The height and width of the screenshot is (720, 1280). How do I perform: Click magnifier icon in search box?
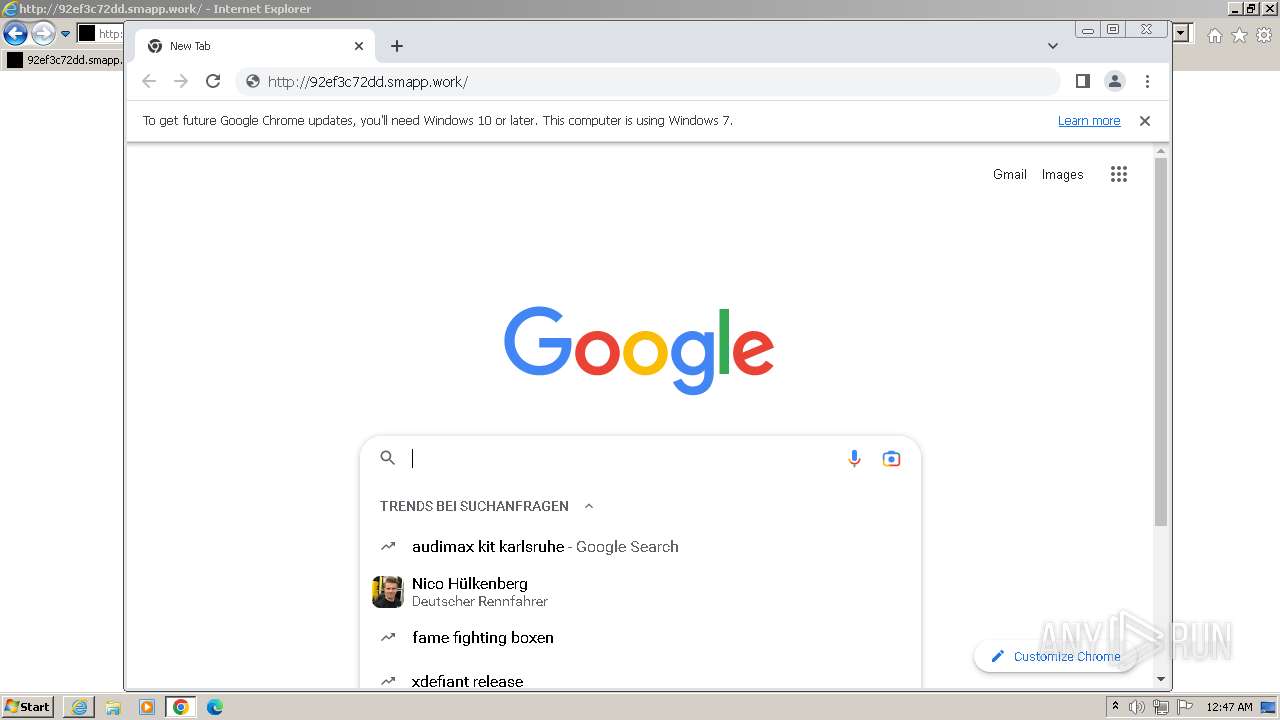388,458
